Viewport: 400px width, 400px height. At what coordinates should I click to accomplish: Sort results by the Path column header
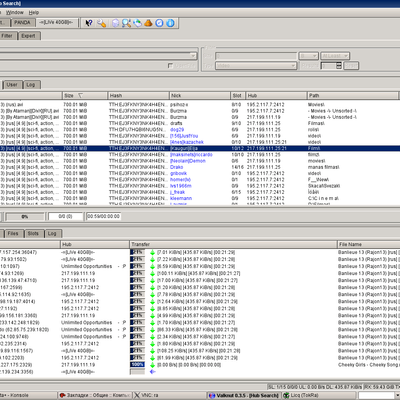tap(353, 95)
